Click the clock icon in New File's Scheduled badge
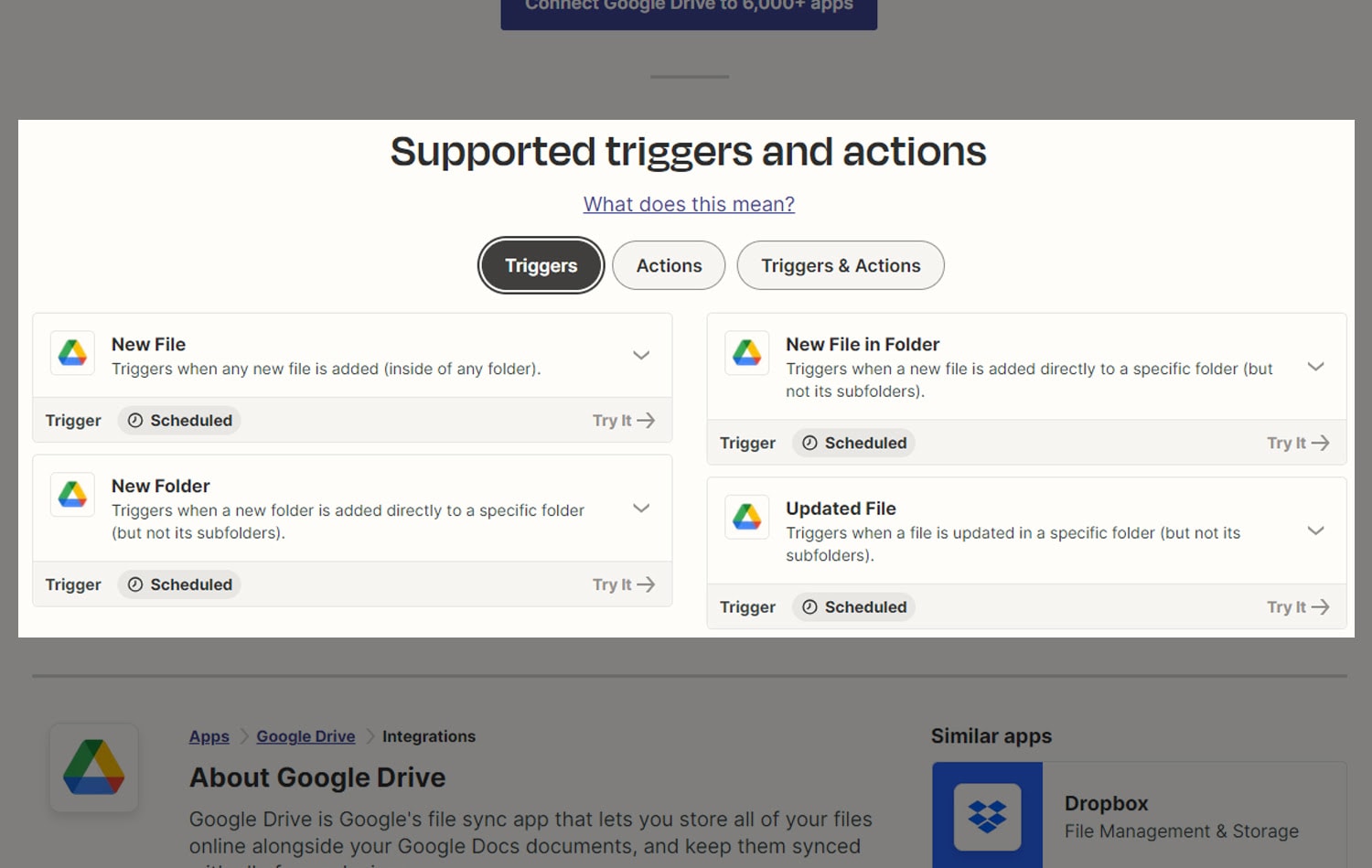The height and width of the screenshot is (868, 1372). 135,420
